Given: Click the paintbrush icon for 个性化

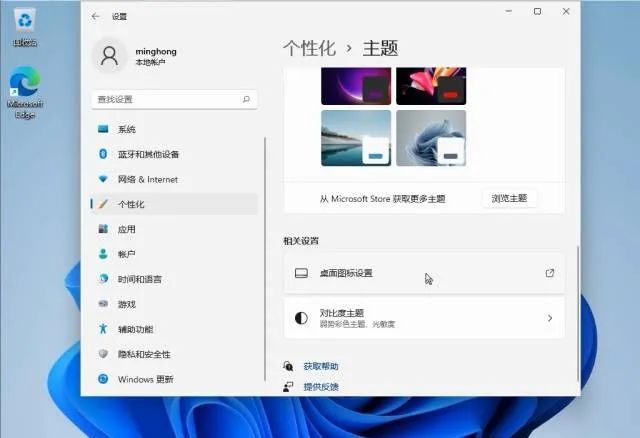Looking at the screenshot, I should (x=103, y=204).
